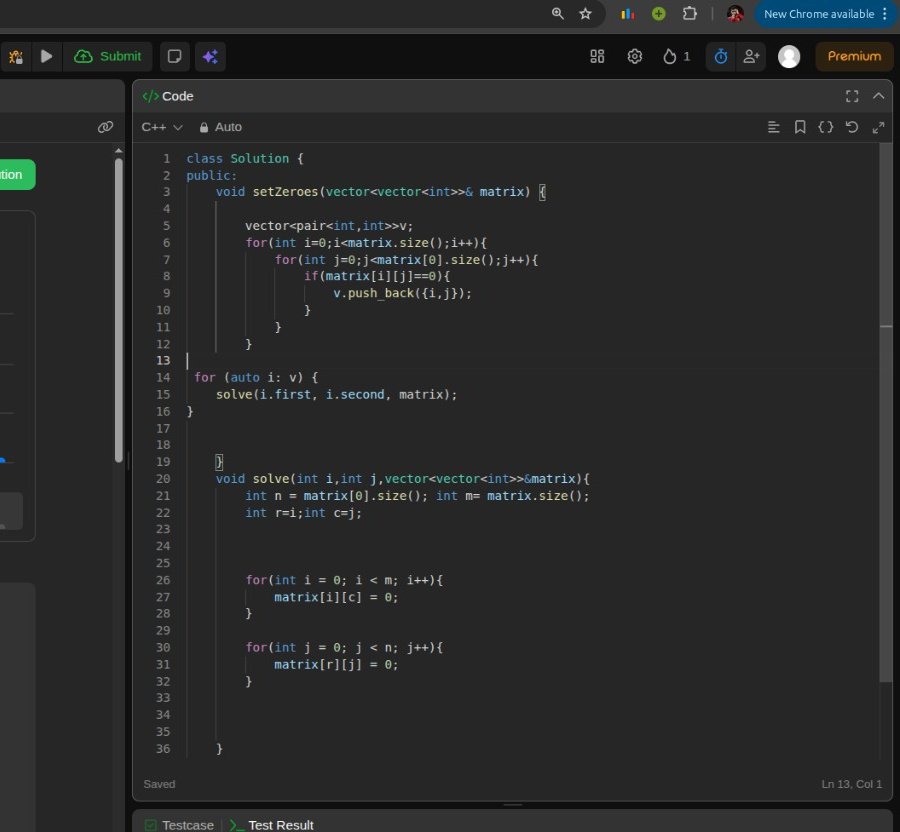The image size is (900, 832).
Task: Open the layout grid icon
Action: [597, 56]
